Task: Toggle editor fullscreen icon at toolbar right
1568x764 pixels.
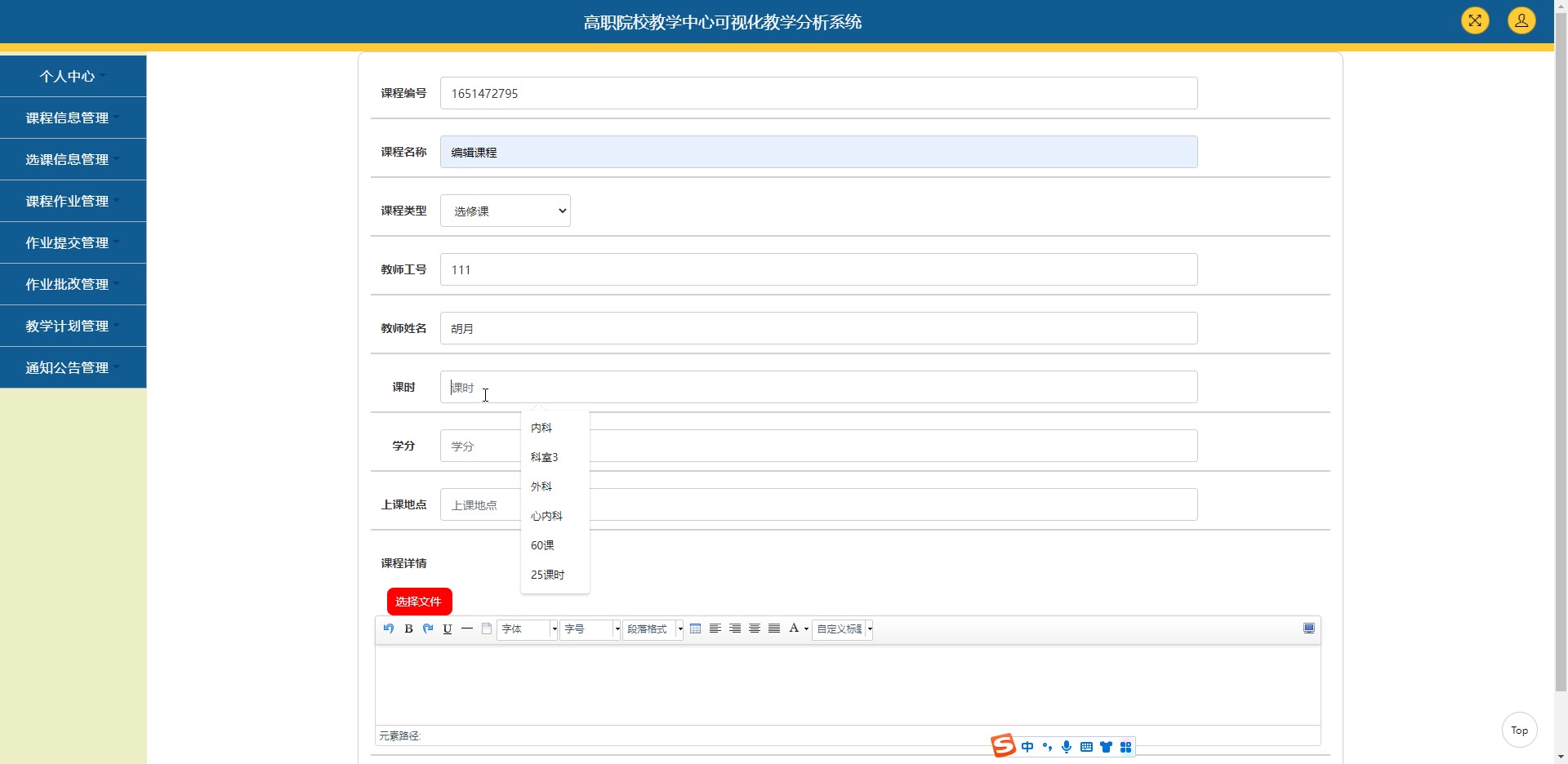Action: coord(1309,629)
